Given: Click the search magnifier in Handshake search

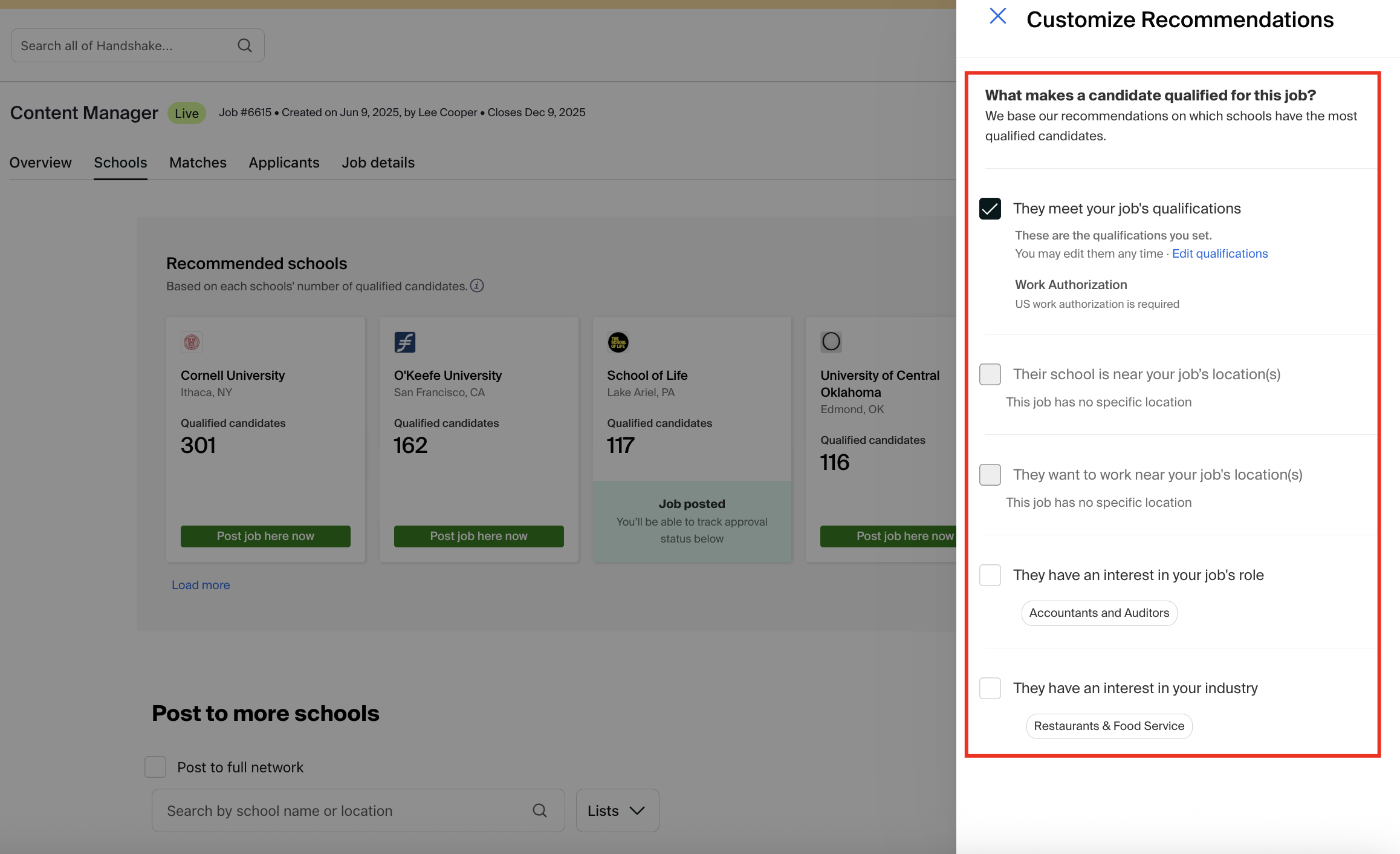Looking at the screenshot, I should tap(245, 45).
